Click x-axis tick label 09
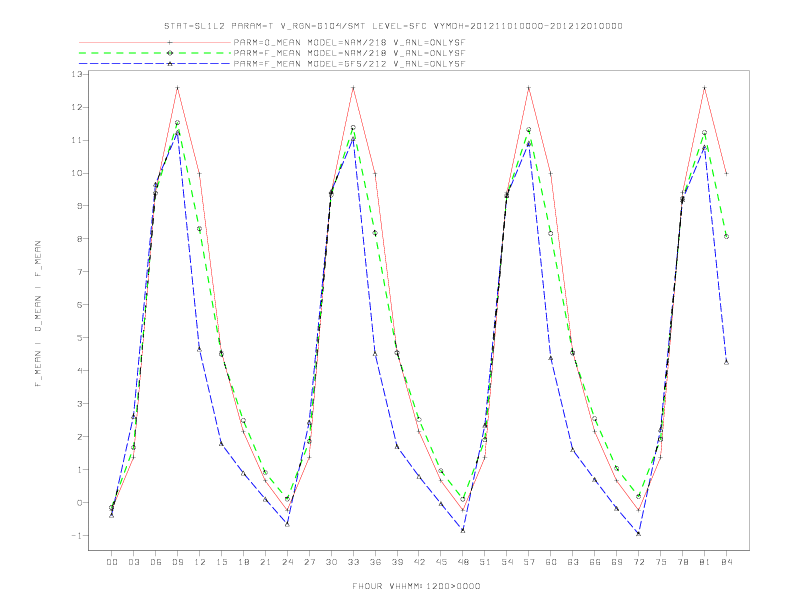This screenshot has width=792, height=612. (178, 562)
